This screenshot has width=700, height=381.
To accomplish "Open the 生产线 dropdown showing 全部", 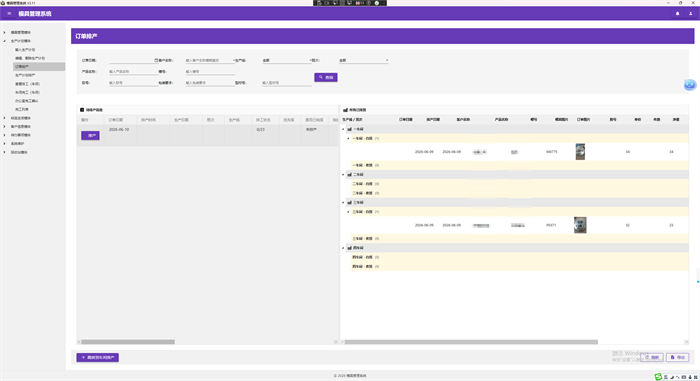I will click(x=287, y=60).
